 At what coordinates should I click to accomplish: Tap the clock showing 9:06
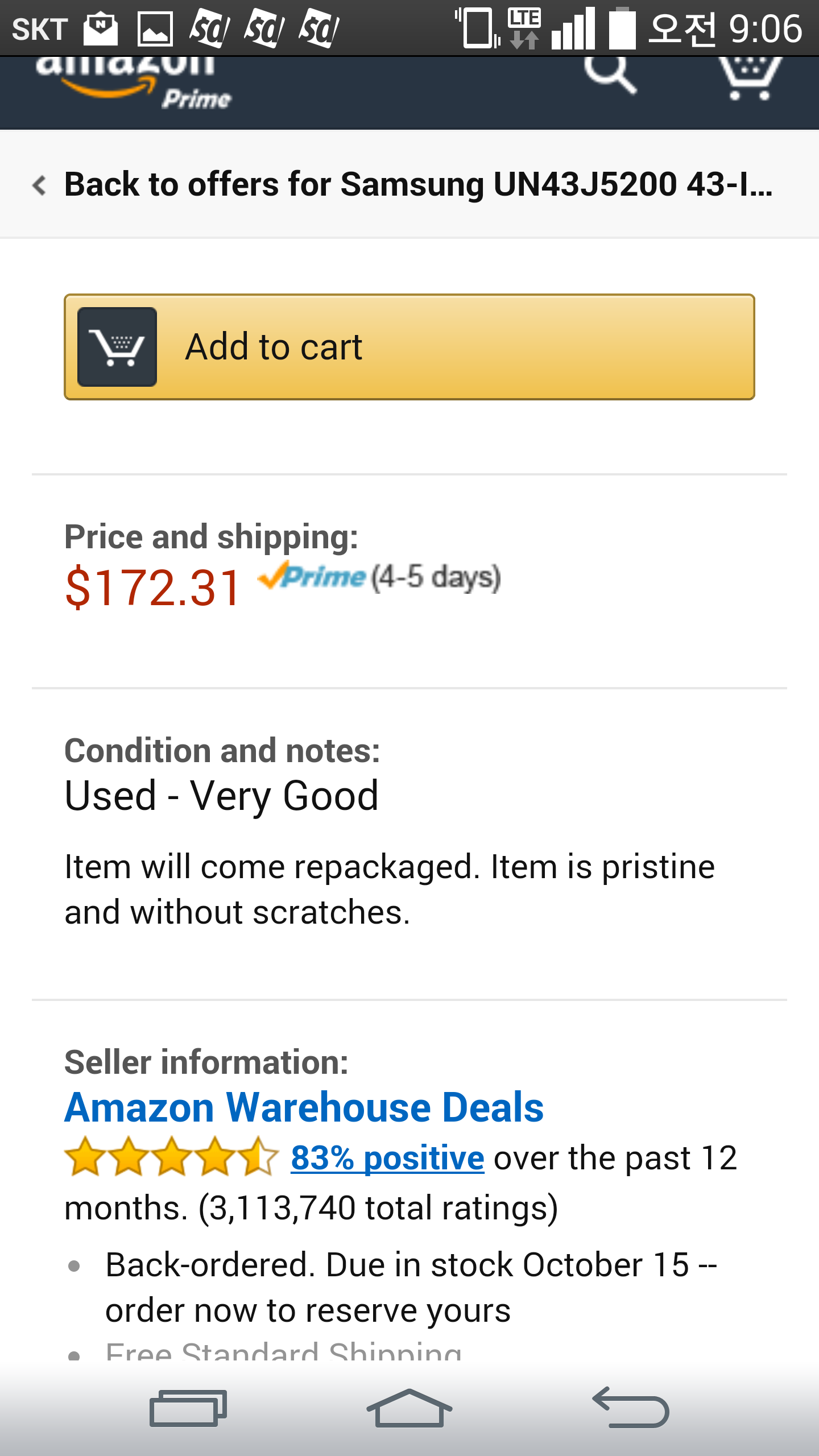tap(765, 28)
